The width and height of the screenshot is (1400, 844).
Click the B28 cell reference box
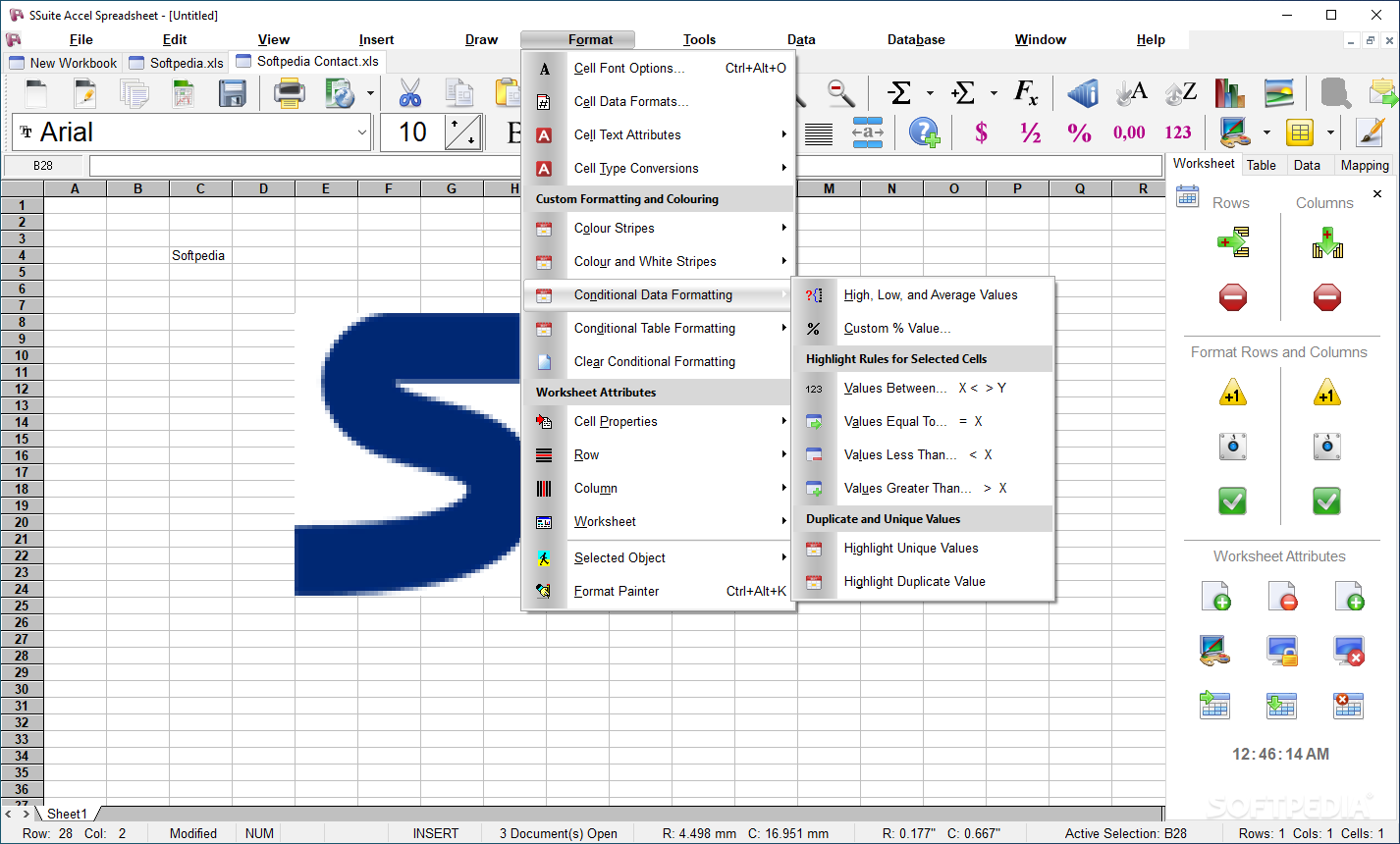coord(43,166)
